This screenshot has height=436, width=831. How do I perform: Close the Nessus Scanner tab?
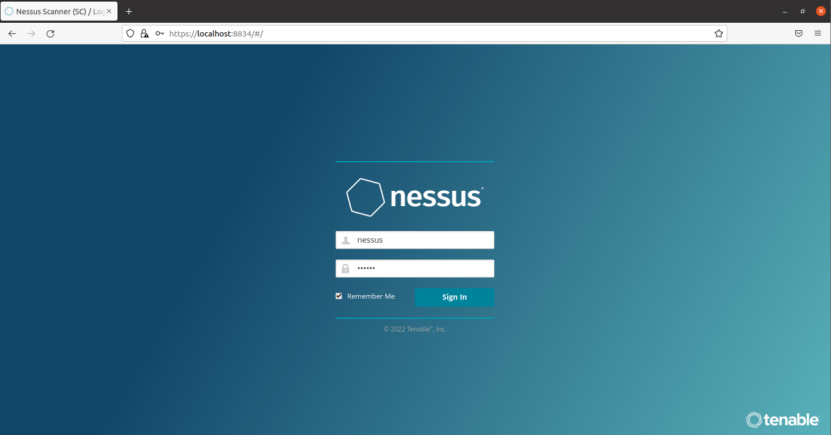click(109, 11)
